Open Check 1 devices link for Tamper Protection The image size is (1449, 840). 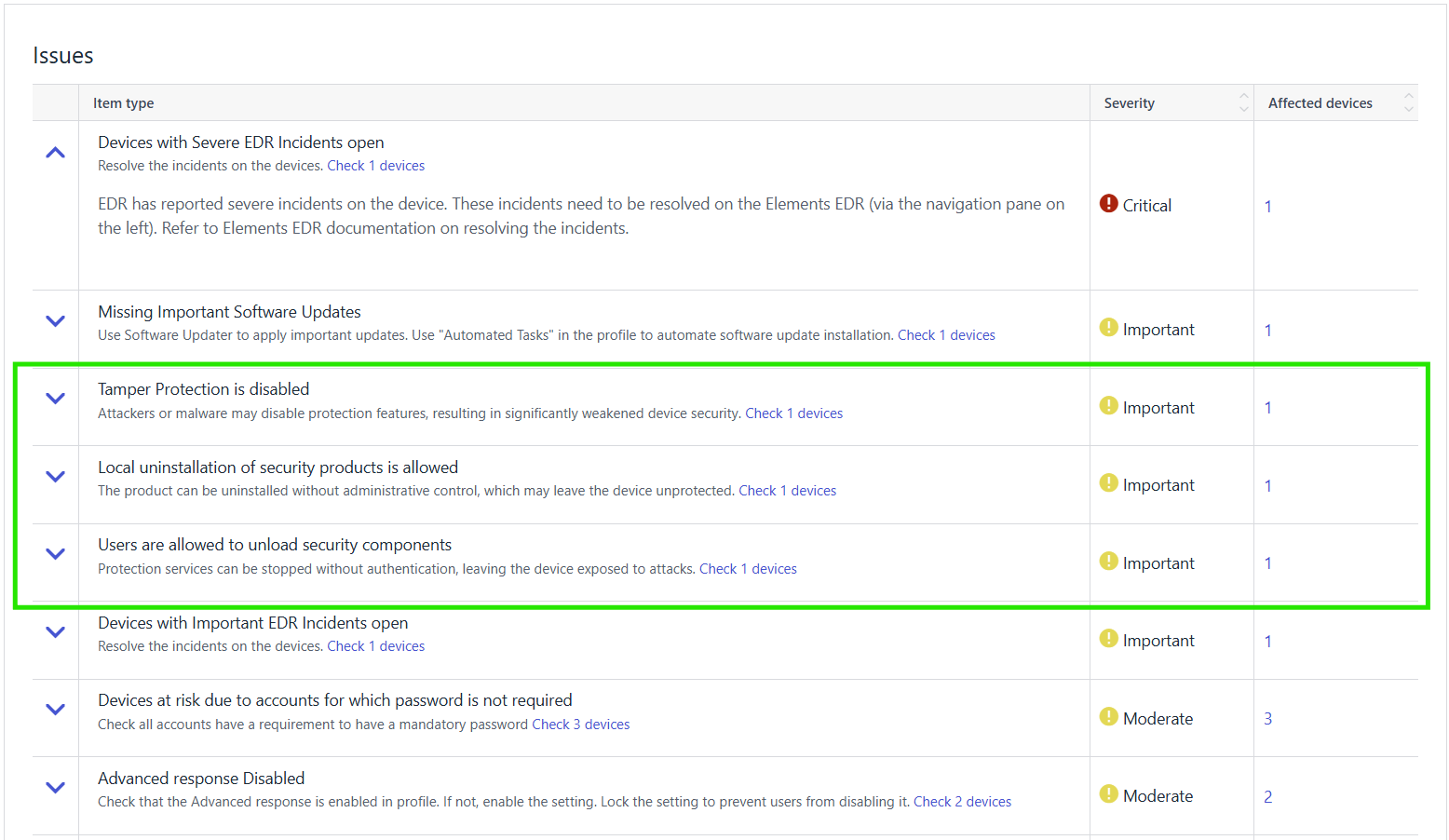(793, 413)
